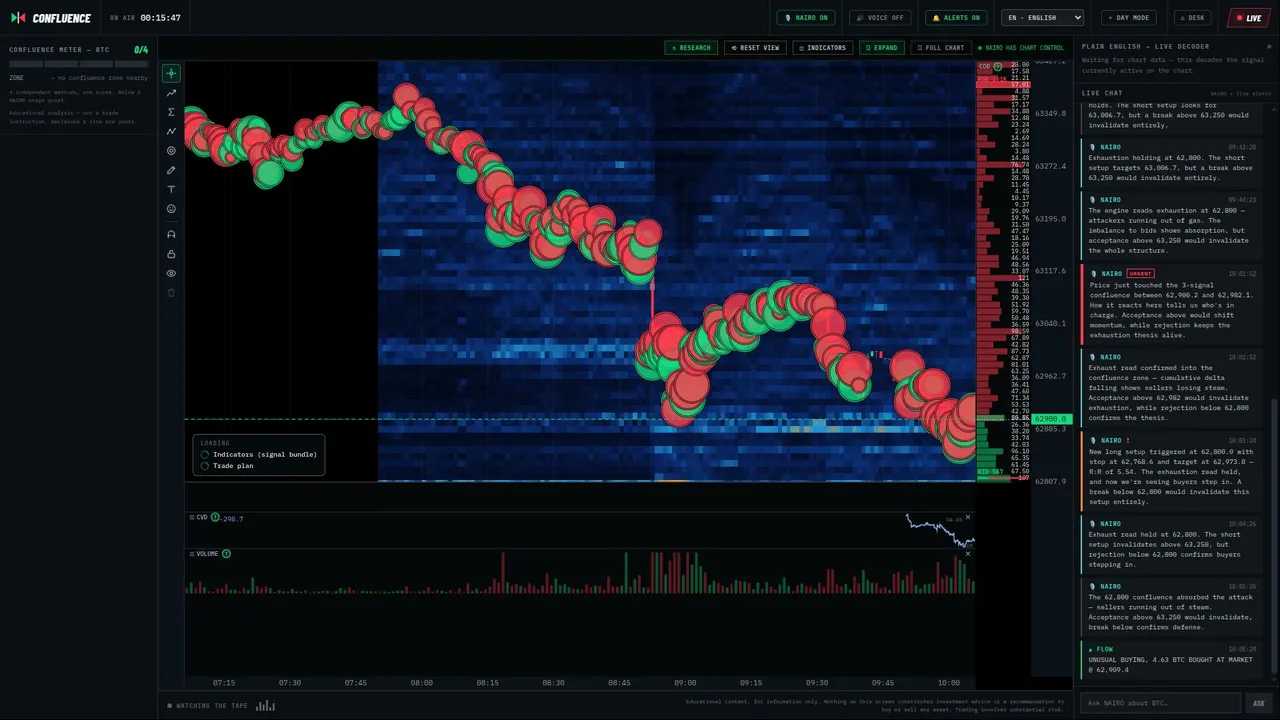Click the URGENT tagged NAIRO message

coord(1174,304)
